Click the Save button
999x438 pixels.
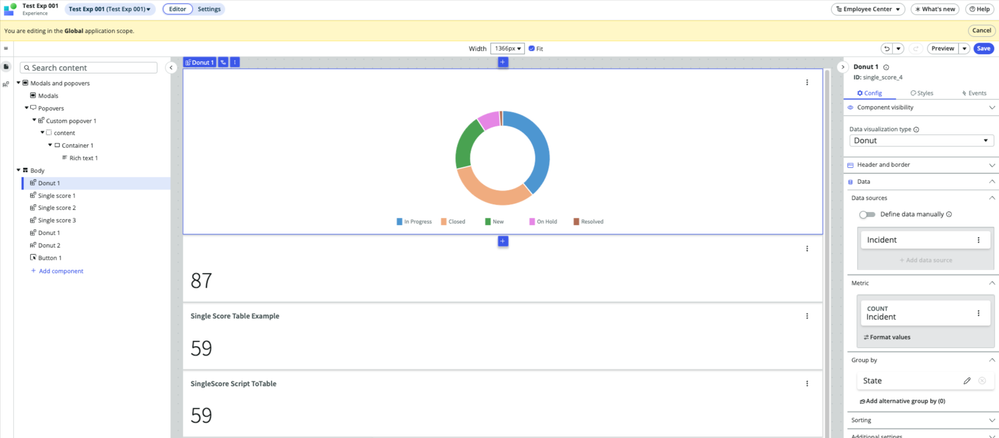(984, 48)
